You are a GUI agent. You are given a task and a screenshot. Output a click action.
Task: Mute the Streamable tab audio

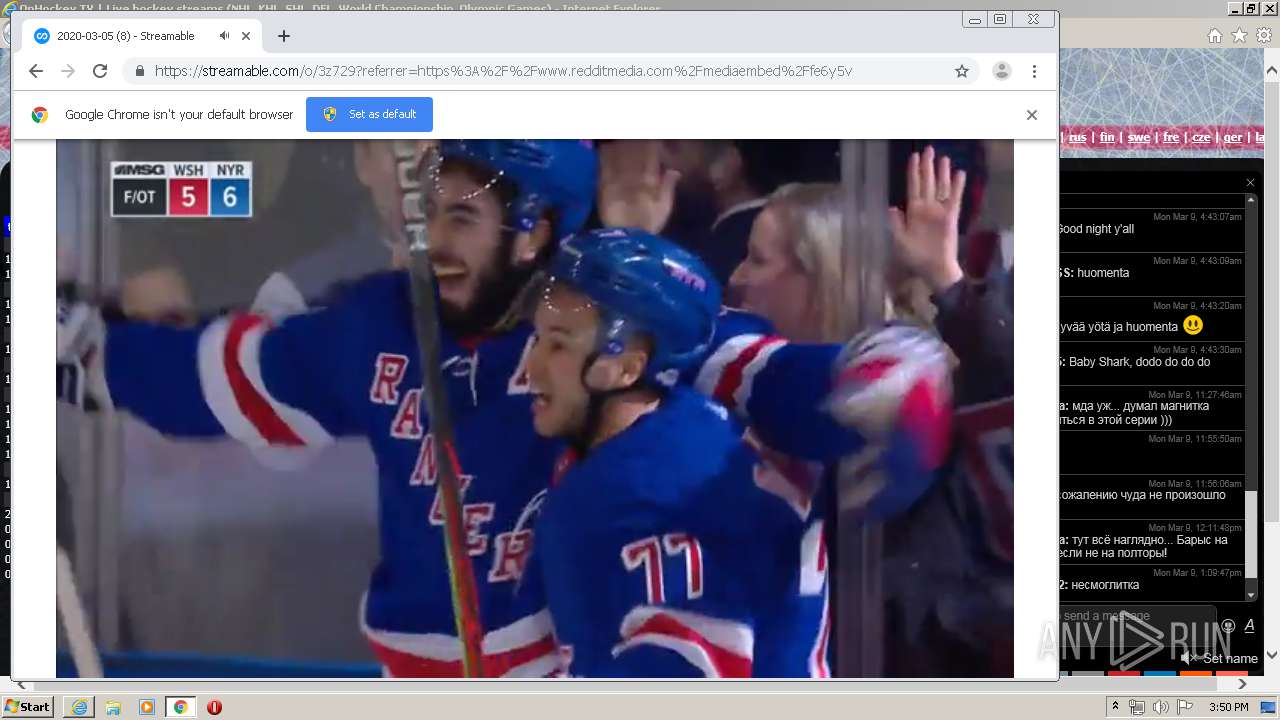pyautogui.click(x=225, y=36)
